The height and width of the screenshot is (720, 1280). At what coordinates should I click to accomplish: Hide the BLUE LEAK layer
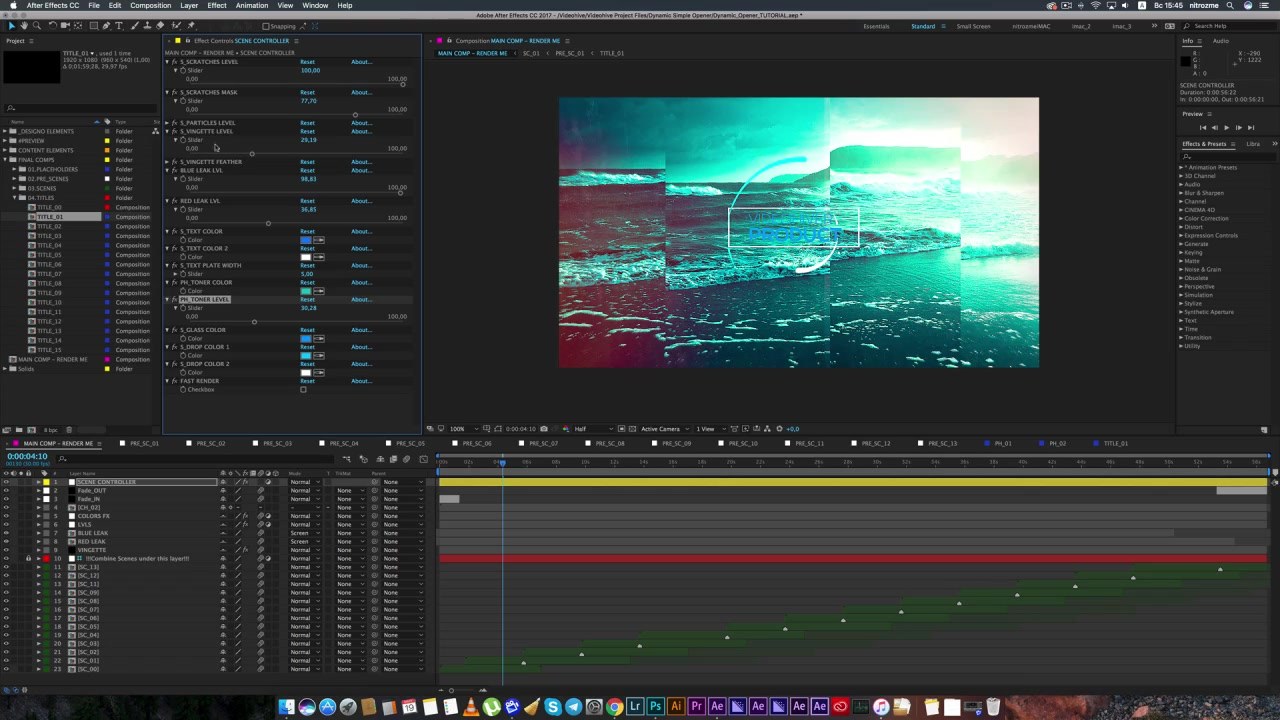click(6, 533)
